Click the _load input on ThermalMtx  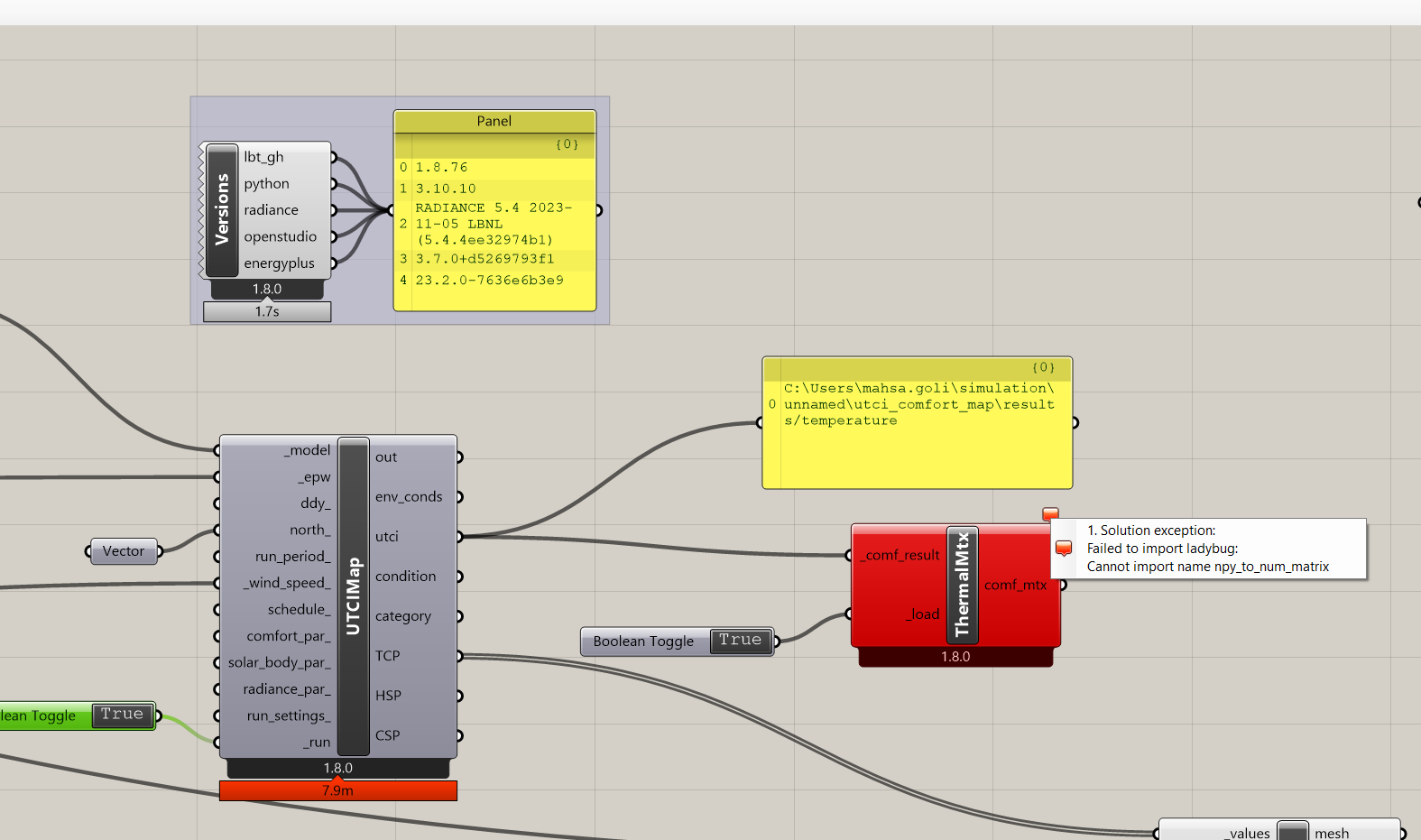coord(925,614)
